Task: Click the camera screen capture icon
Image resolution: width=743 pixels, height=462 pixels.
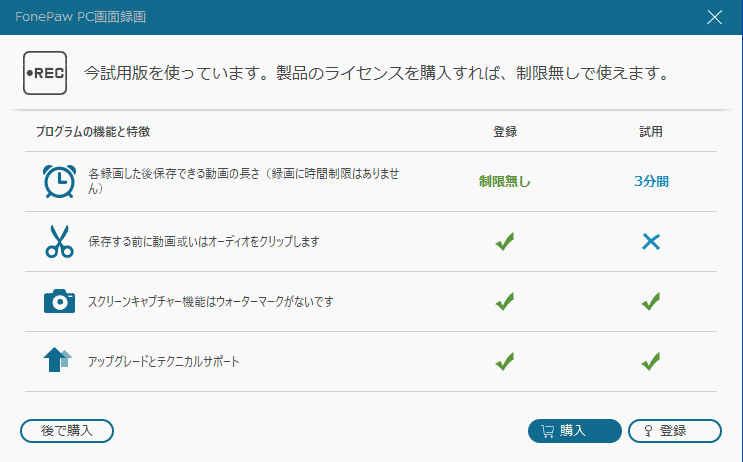Action: [x=59, y=300]
